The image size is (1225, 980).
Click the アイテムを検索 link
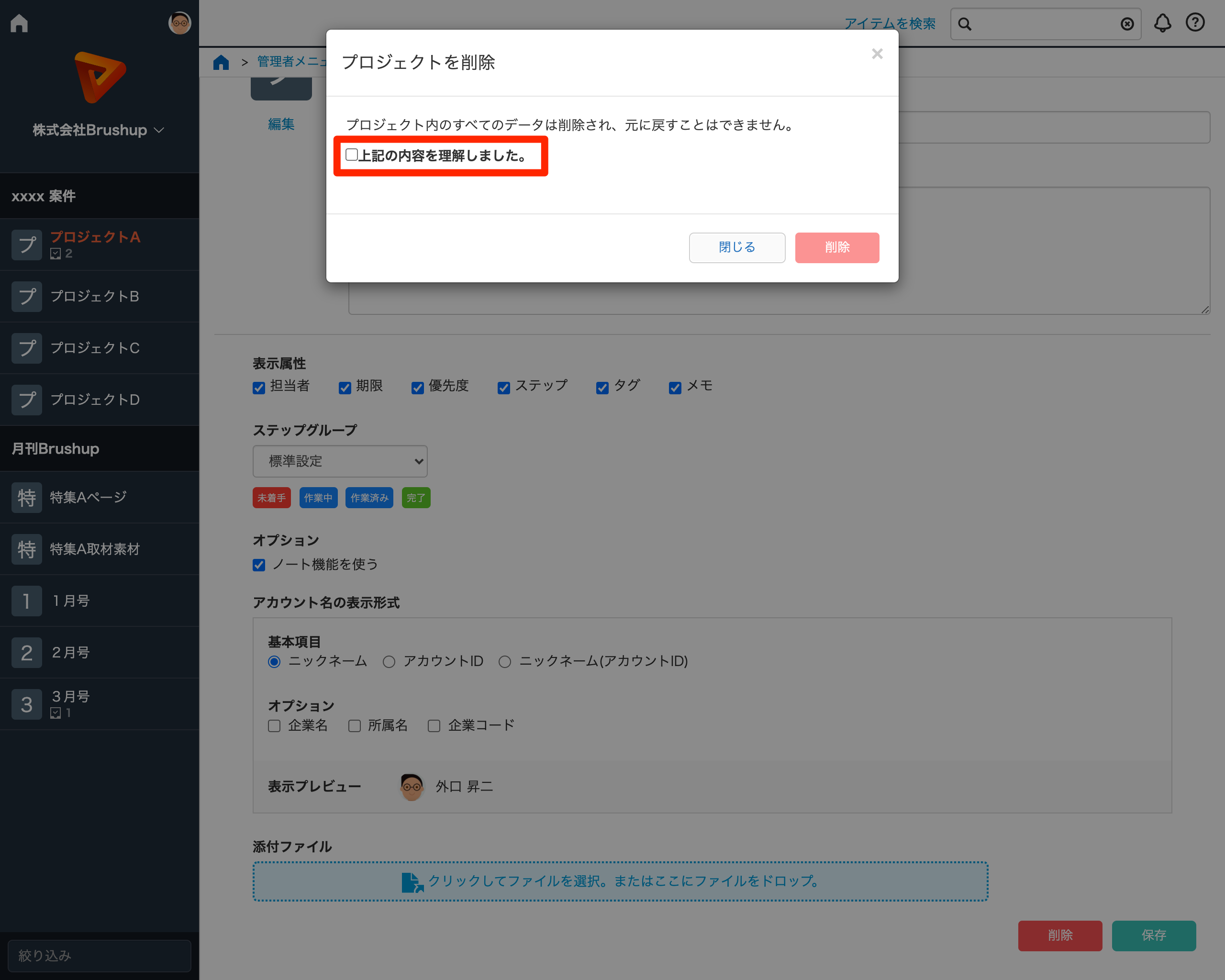click(x=890, y=24)
